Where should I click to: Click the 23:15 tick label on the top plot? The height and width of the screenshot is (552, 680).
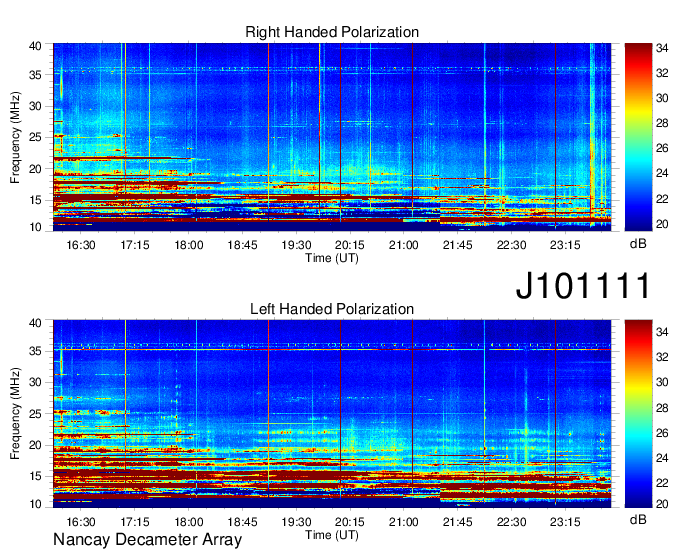[565, 245]
